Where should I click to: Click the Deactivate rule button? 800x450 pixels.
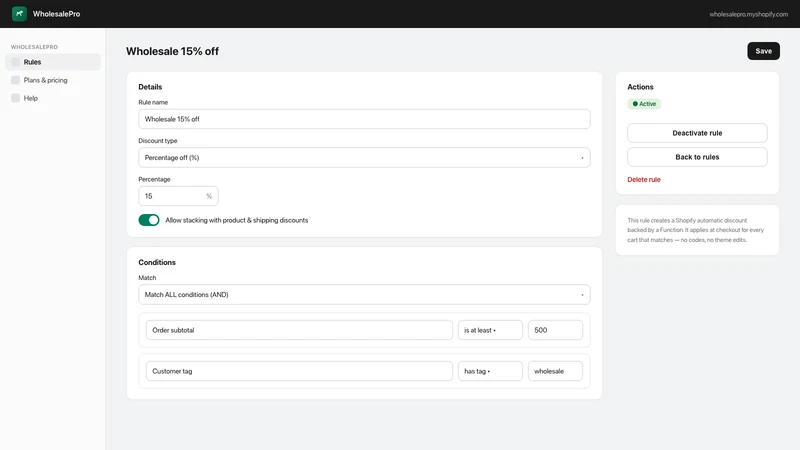click(x=697, y=133)
